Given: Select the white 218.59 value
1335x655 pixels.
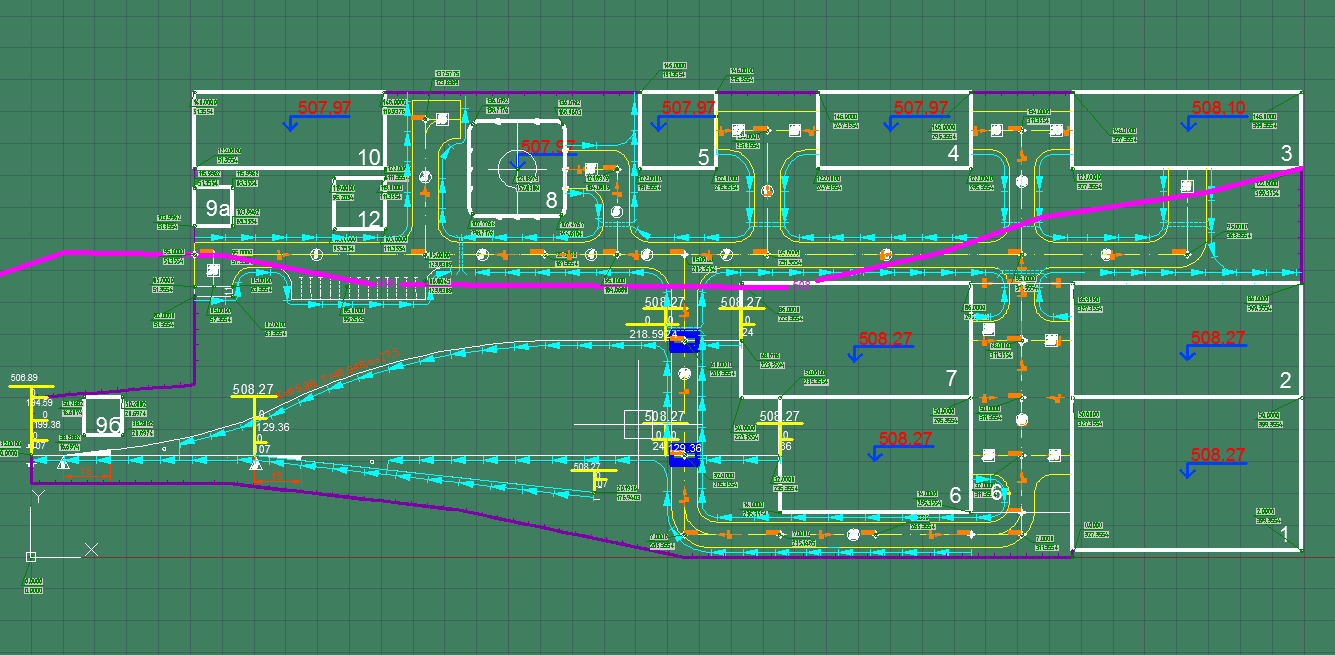Looking at the screenshot, I should 645,333.
